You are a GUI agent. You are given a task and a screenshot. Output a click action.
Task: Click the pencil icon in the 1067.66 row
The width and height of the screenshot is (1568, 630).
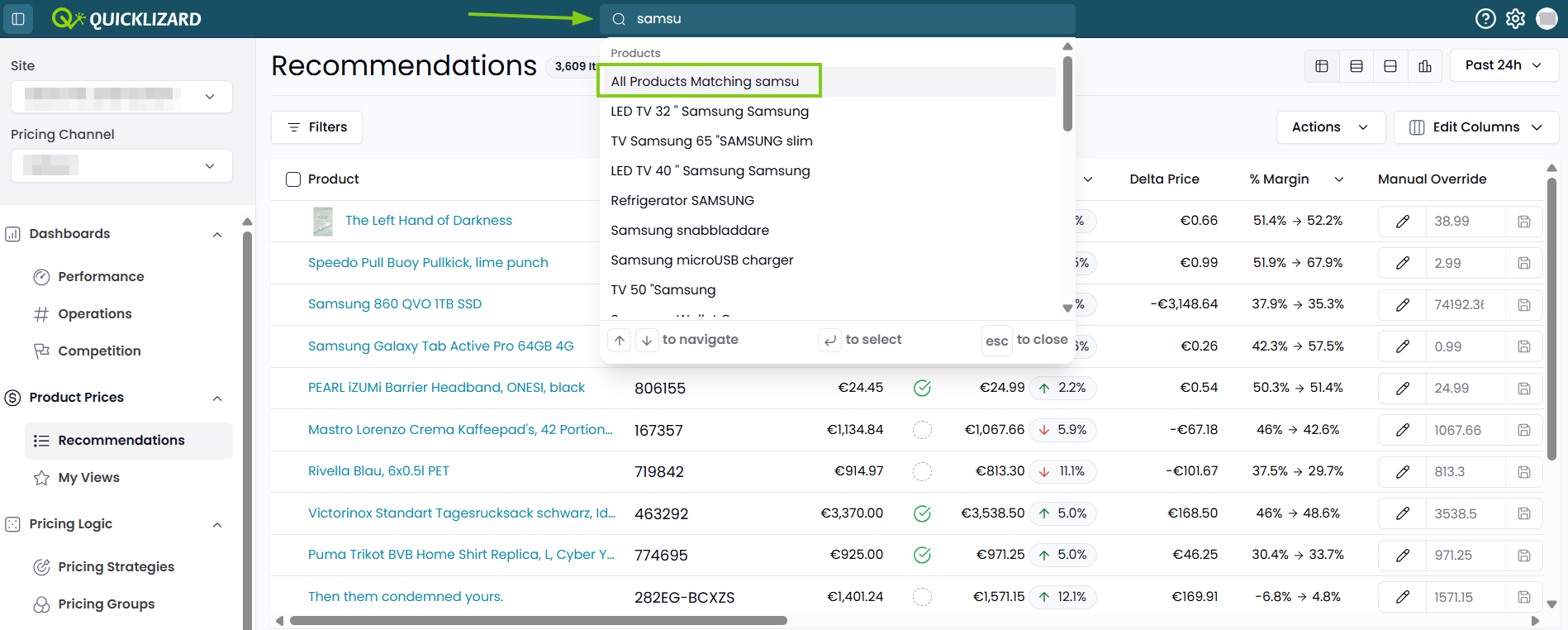1403,430
